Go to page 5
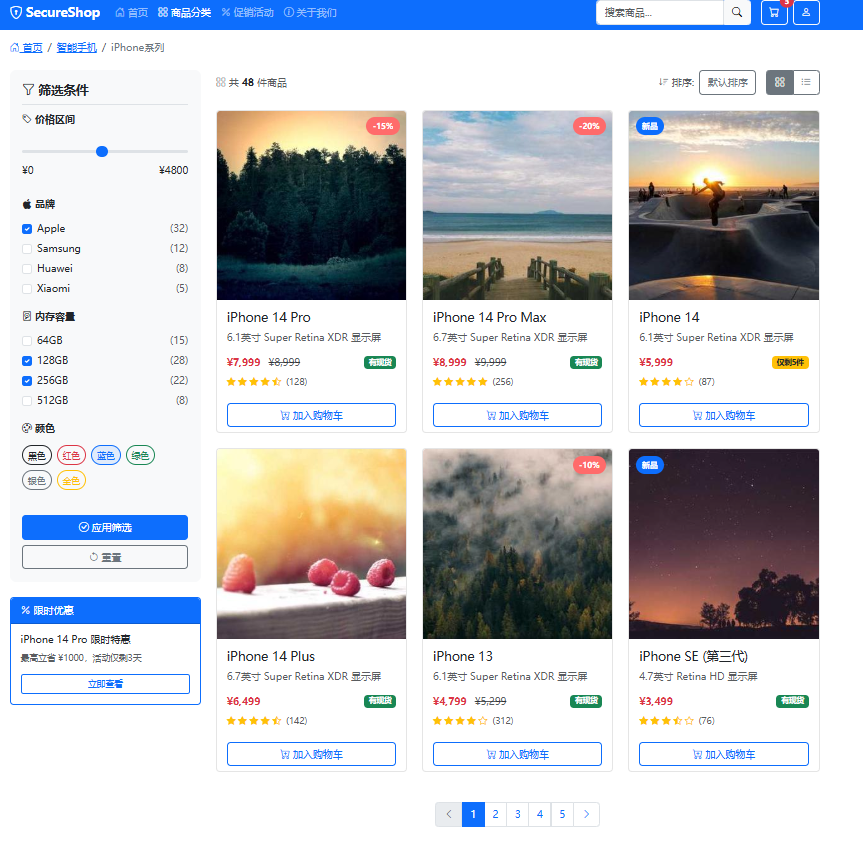The height and width of the screenshot is (843, 863). 562,814
